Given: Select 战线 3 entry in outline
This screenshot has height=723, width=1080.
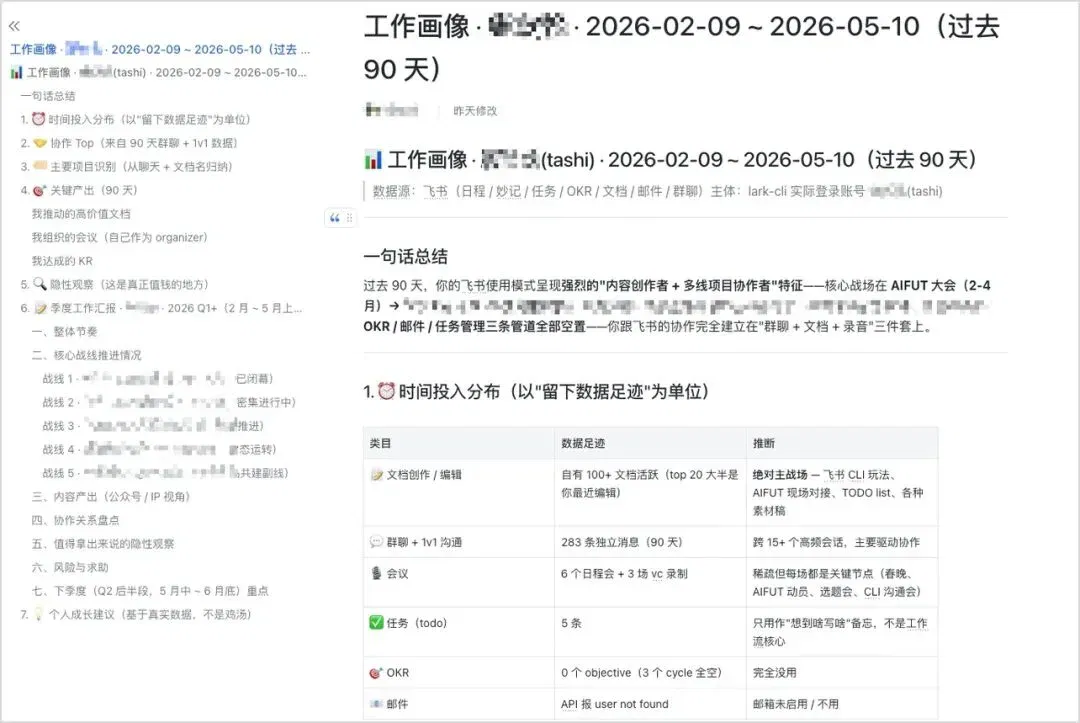Looking at the screenshot, I should [x=153, y=426].
